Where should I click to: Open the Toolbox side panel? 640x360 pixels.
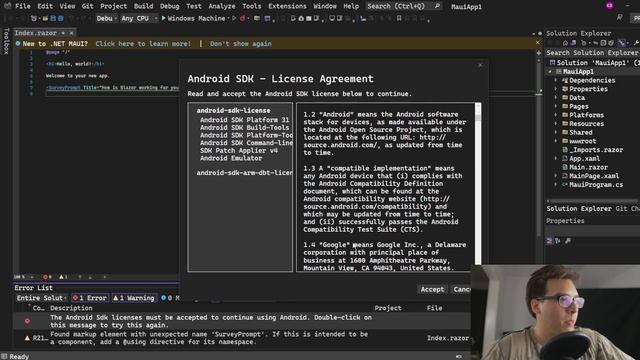tap(6, 41)
